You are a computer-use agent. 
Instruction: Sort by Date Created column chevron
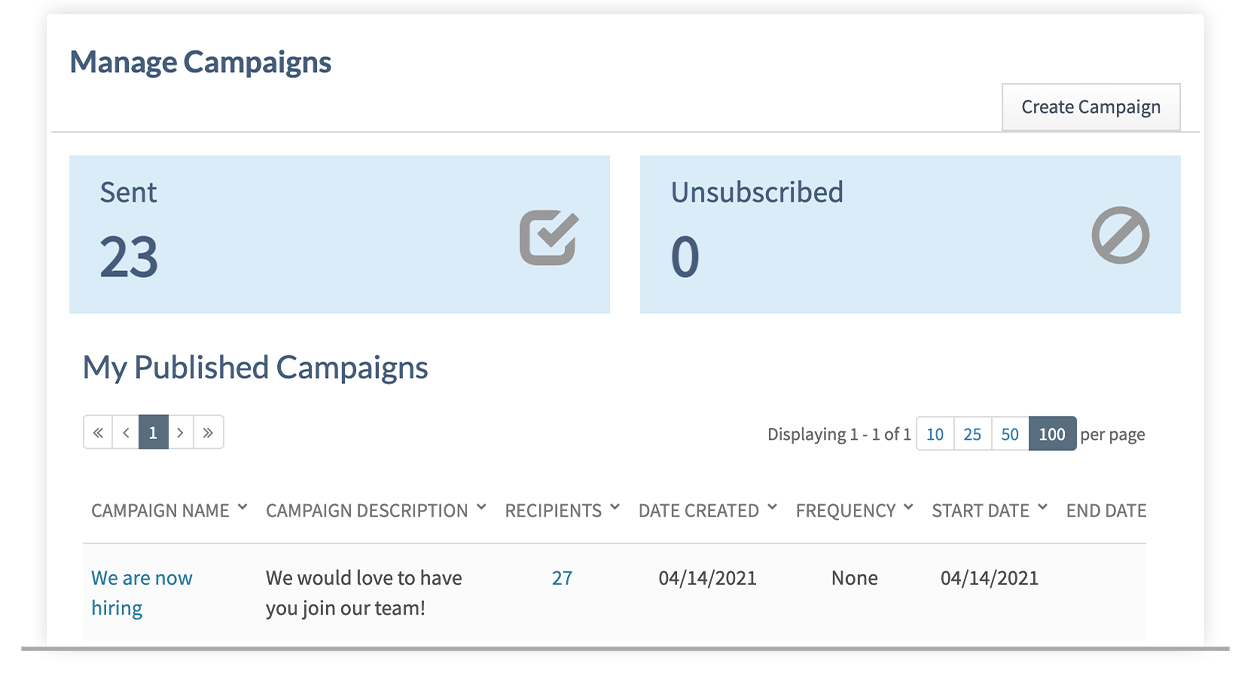pyautogui.click(x=772, y=508)
